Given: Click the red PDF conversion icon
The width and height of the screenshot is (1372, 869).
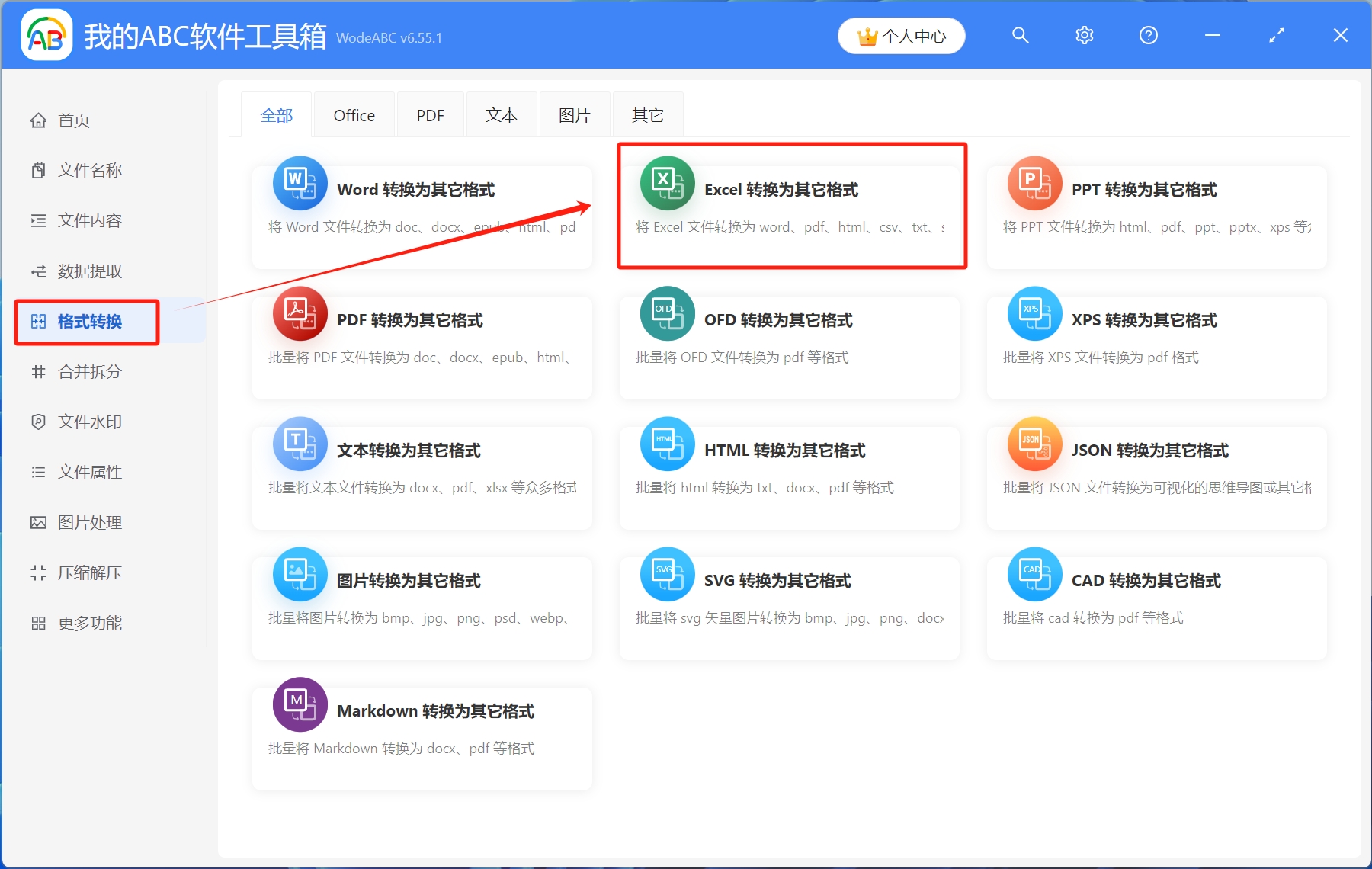Looking at the screenshot, I should coord(300,313).
